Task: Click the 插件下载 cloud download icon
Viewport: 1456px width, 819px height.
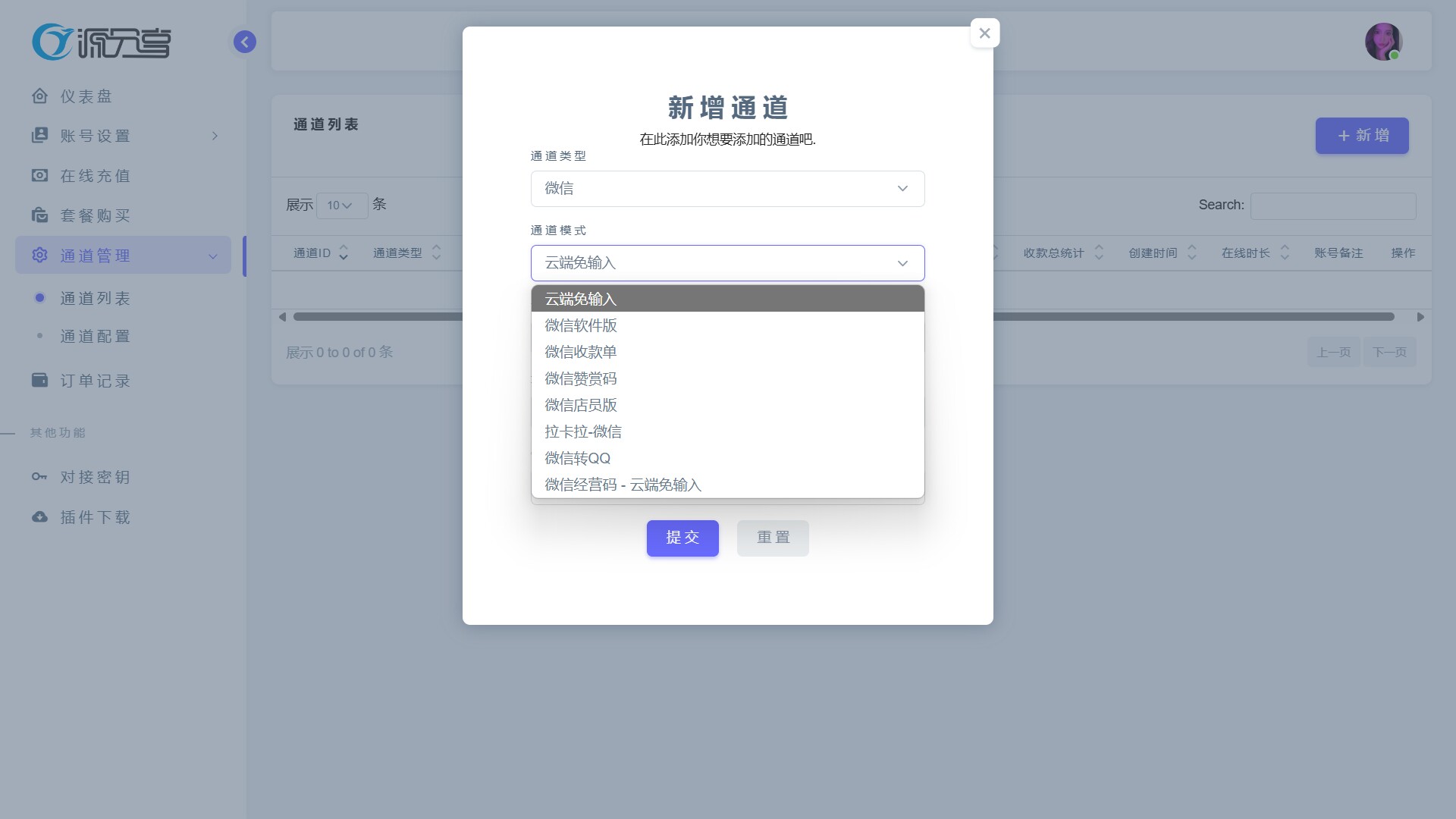Action: click(x=39, y=516)
